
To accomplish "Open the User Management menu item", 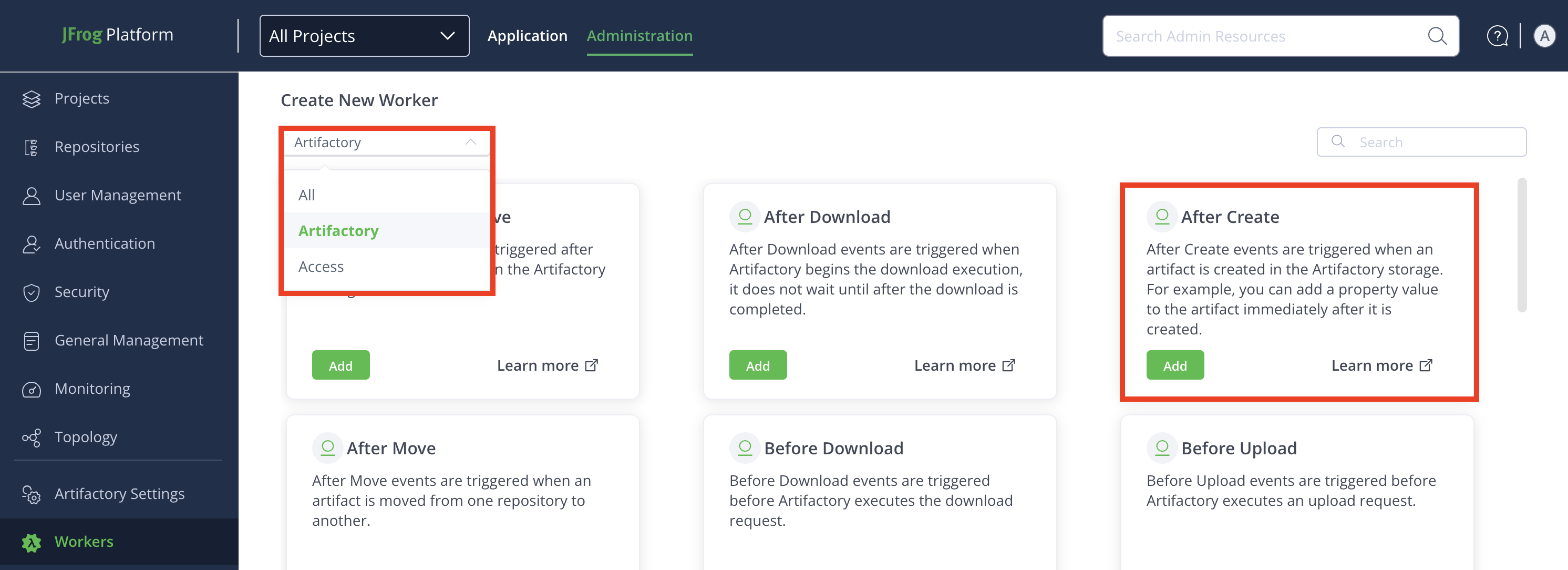I will click(118, 196).
